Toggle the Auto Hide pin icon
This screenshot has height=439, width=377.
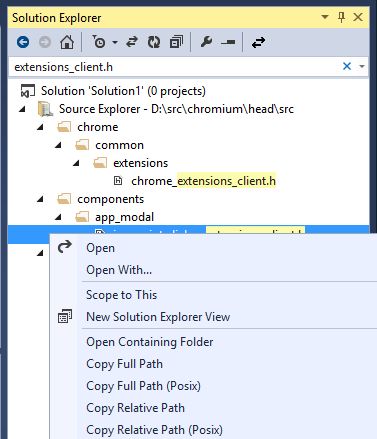tap(341, 17)
